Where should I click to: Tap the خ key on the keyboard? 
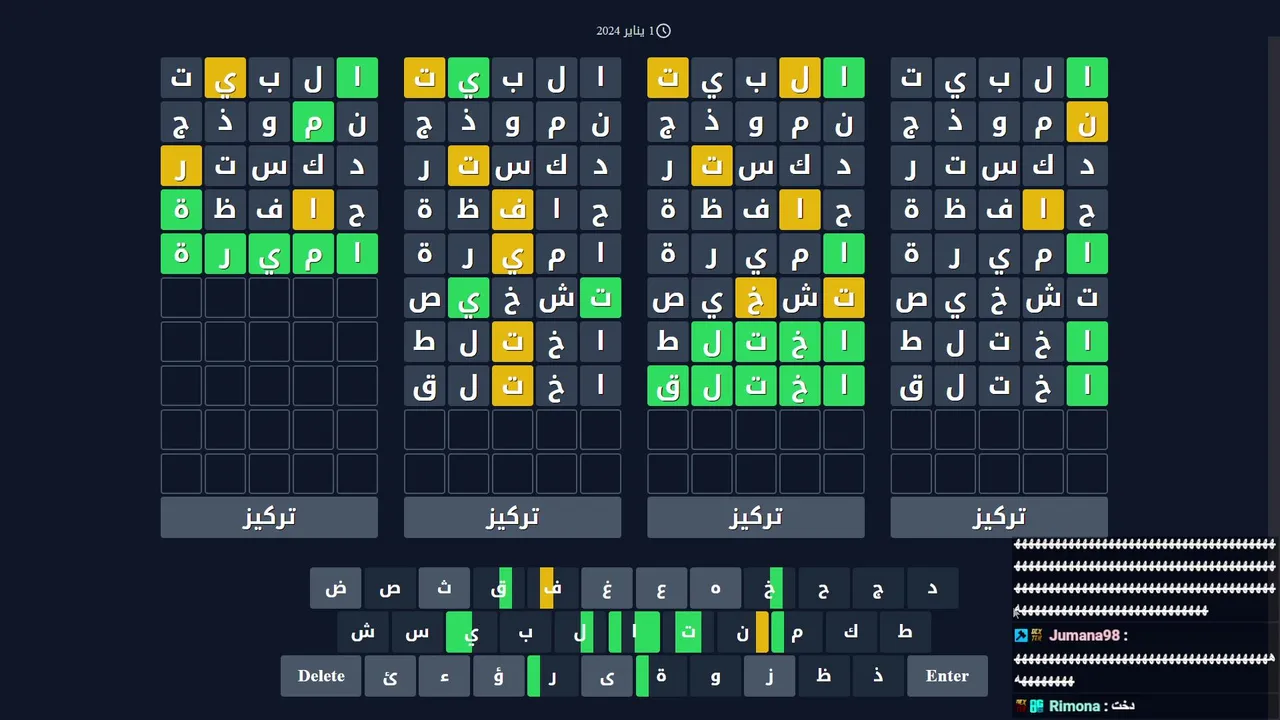[769, 588]
